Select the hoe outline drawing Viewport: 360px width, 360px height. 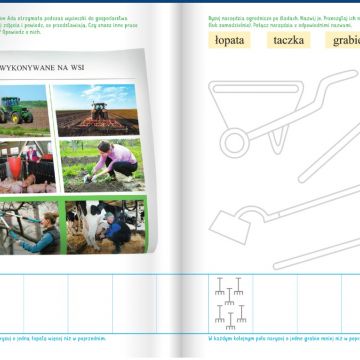[284, 214]
